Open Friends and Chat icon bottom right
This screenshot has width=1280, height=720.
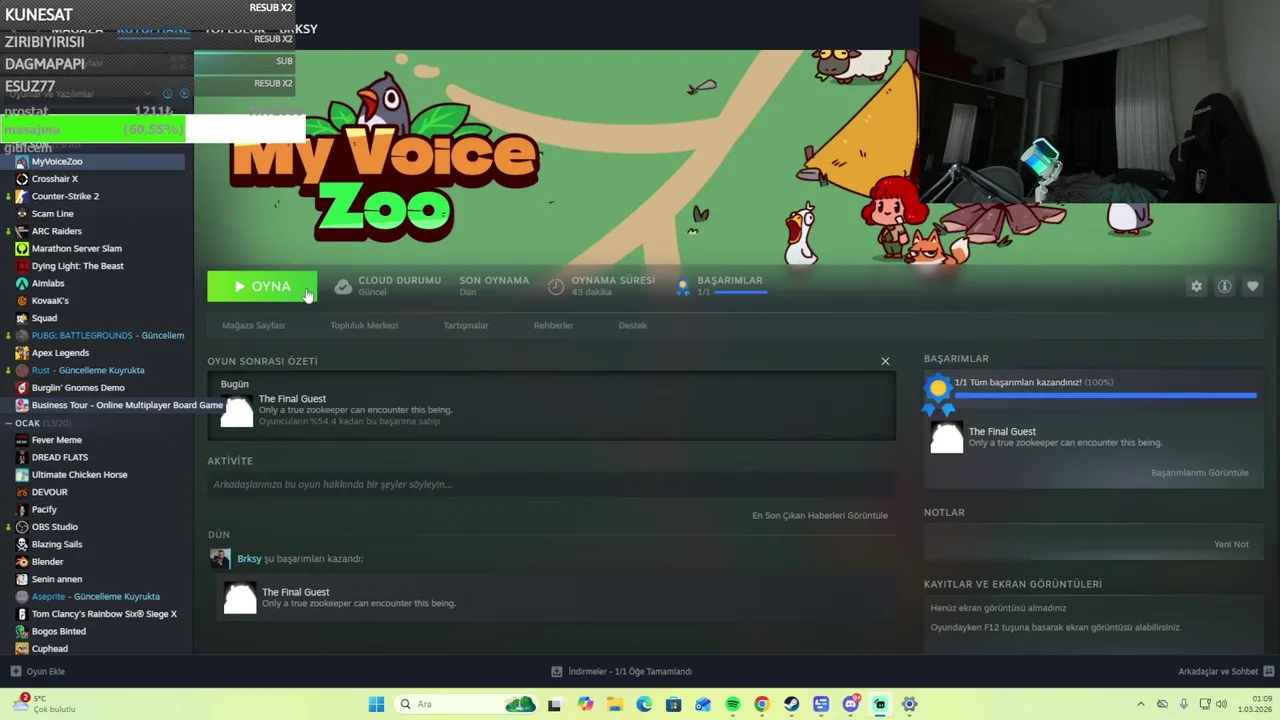(x=1269, y=671)
